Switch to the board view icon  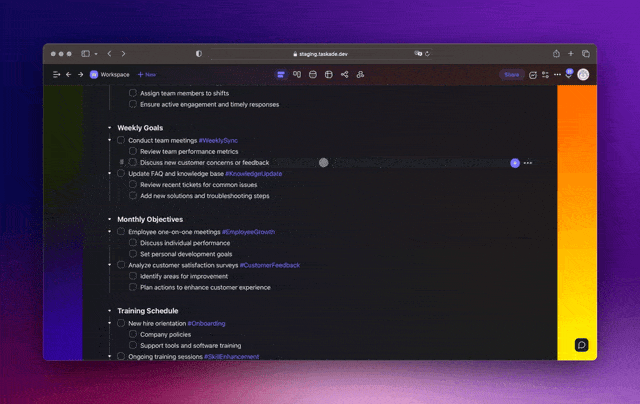pyautogui.click(x=297, y=74)
